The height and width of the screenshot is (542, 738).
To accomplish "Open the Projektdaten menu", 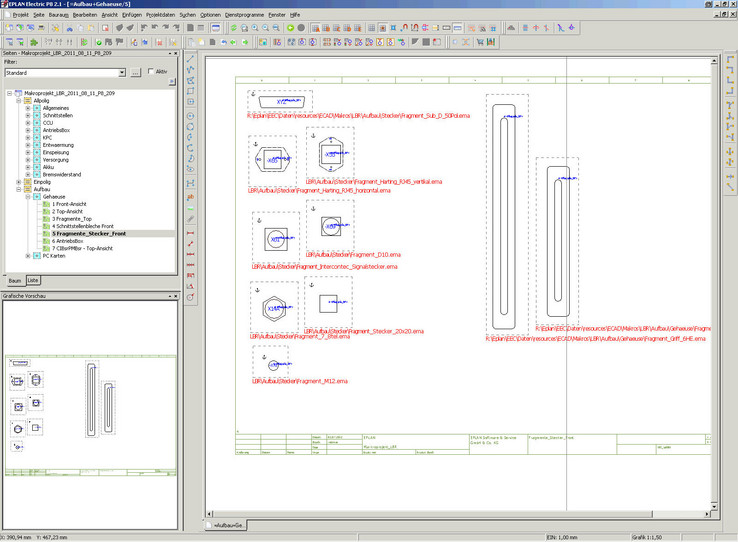I will pos(160,15).
